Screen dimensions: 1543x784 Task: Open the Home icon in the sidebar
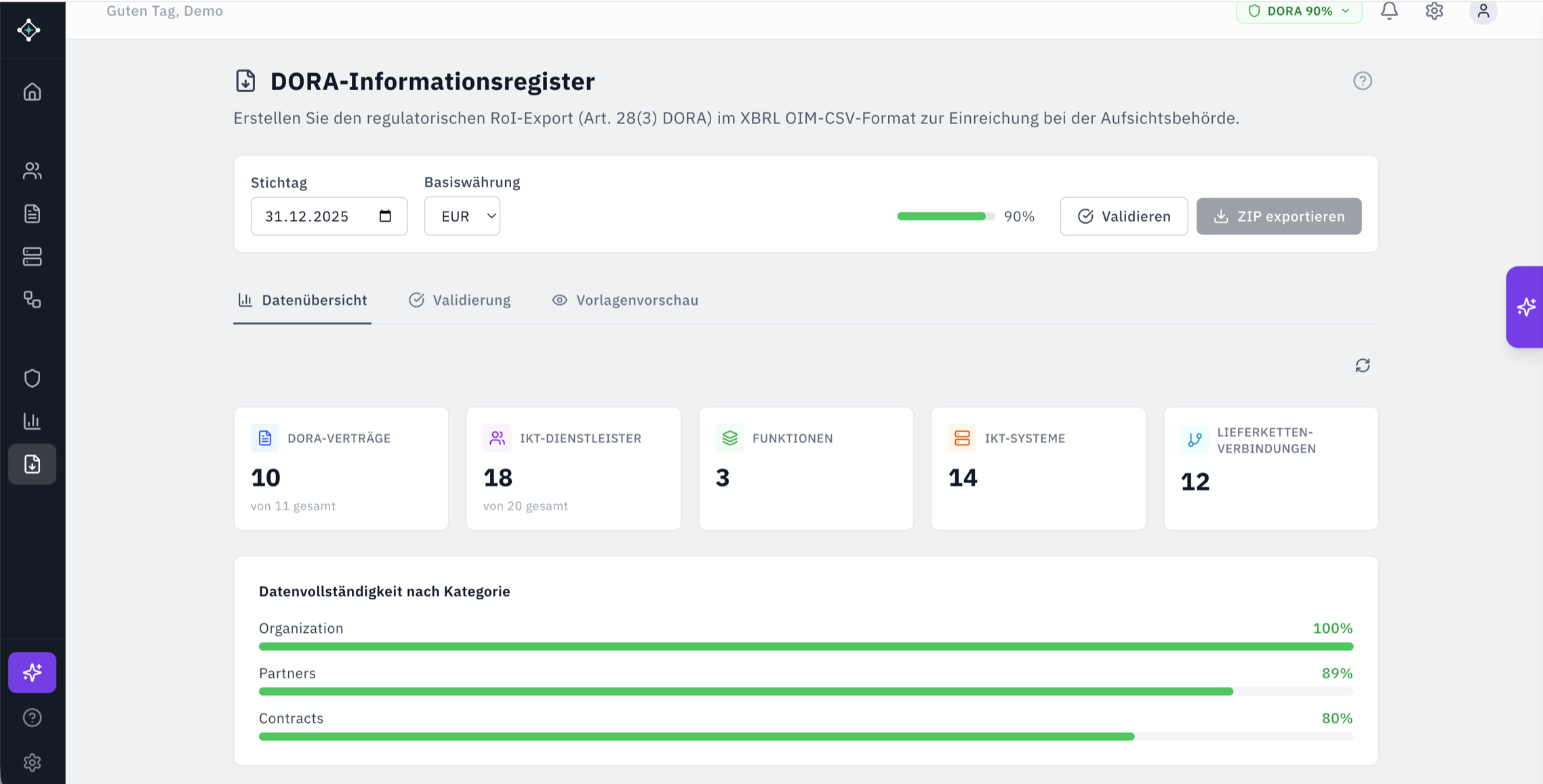pyautogui.click(x=32, y=92)
